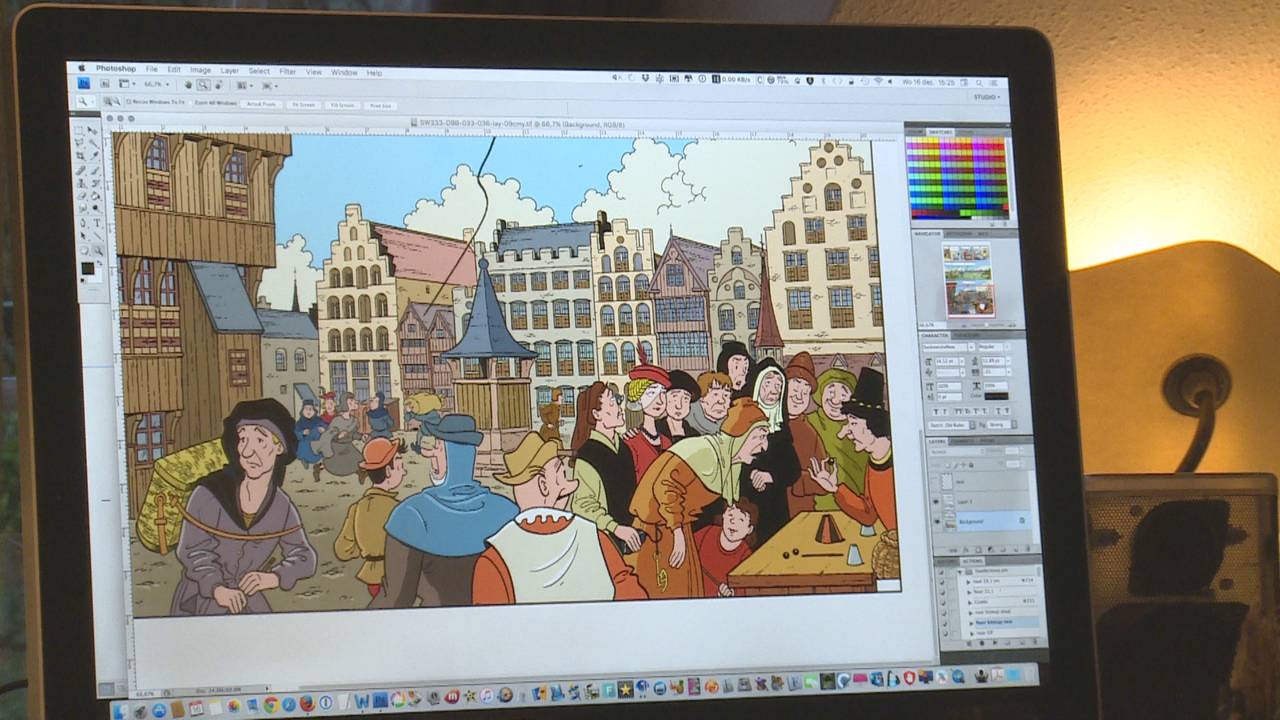1280x720 pixels.
Task: Click the Eyedropper tool
Action: click(94, 157)
